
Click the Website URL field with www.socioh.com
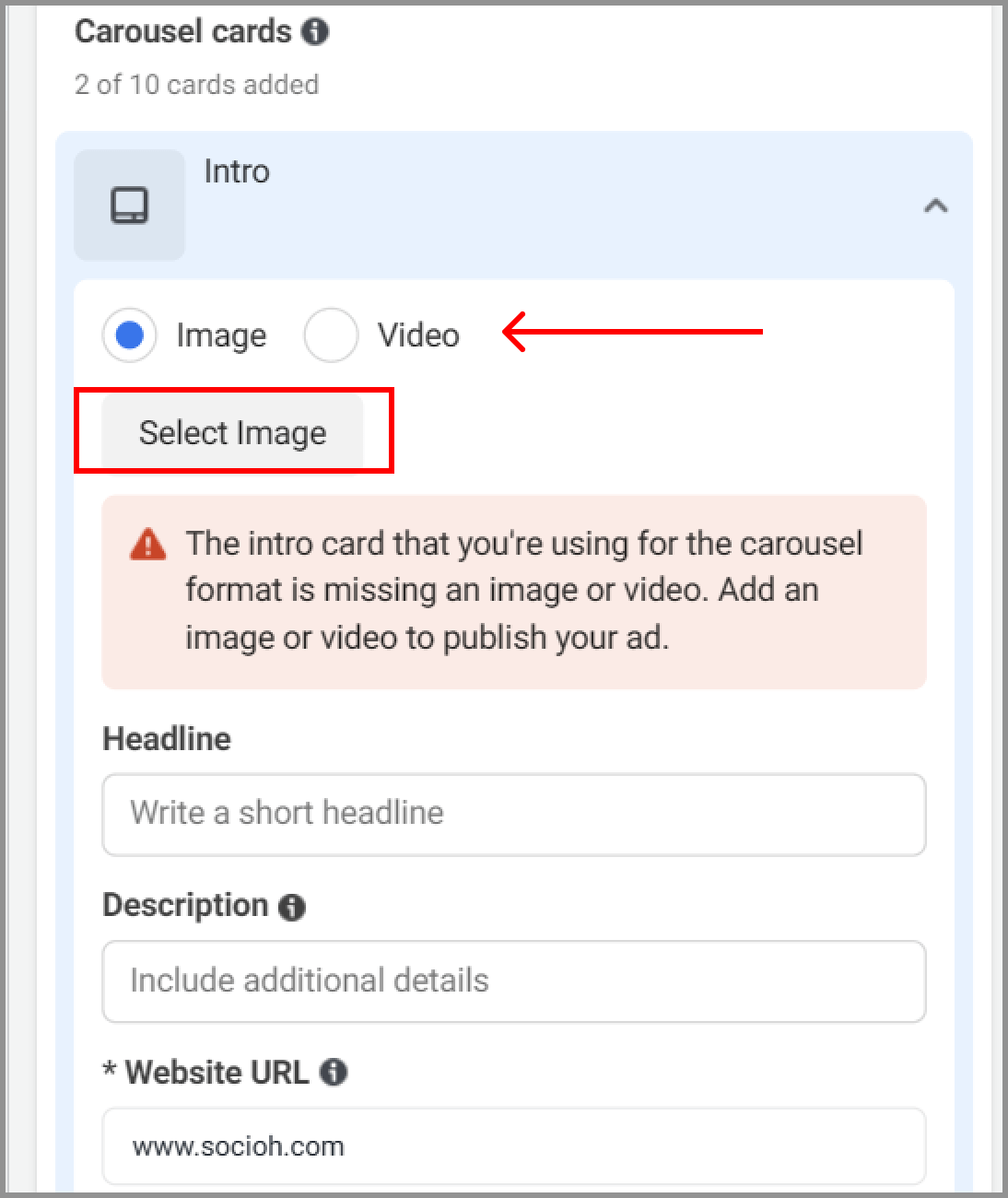click(x=514, y=1146)
